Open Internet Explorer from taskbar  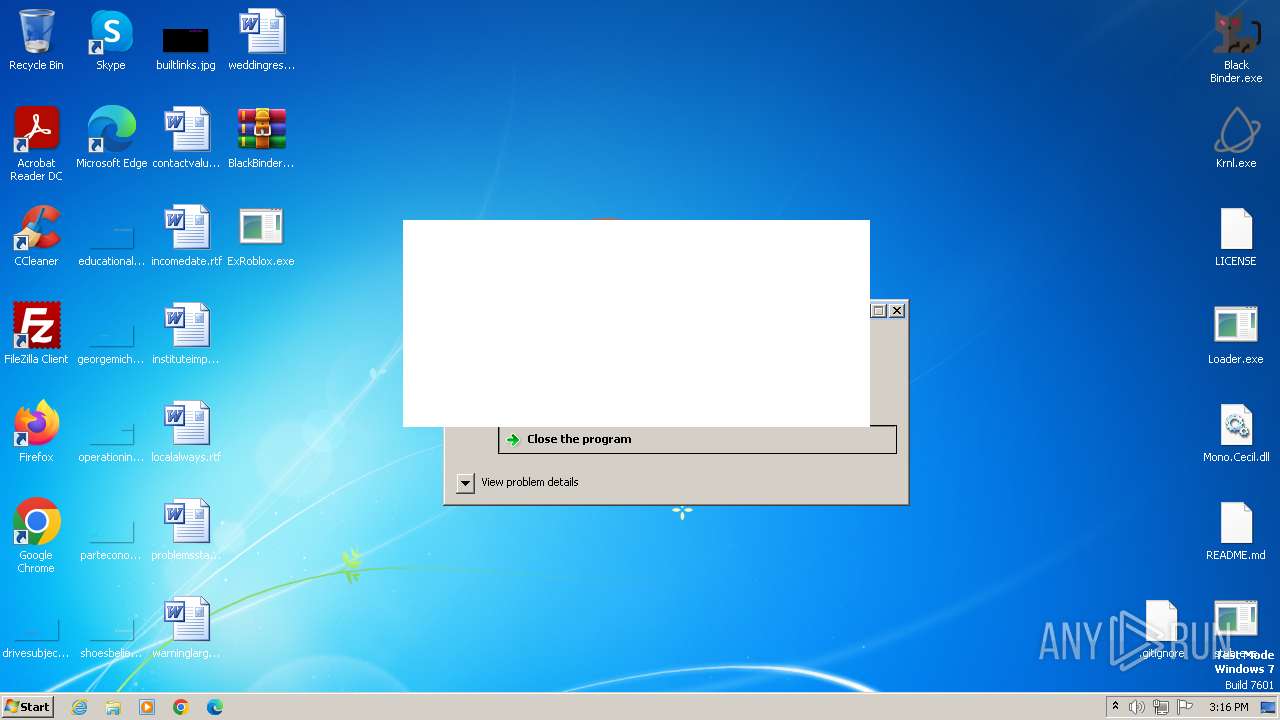tap(79, 707)
